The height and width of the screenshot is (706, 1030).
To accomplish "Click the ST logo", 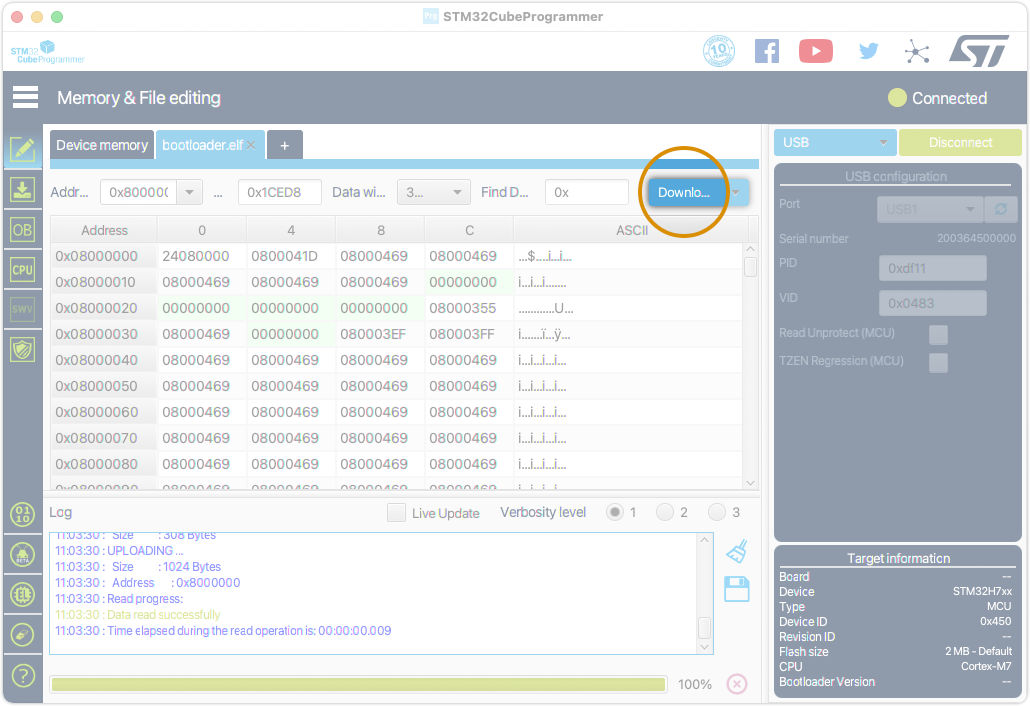I will point(979,51).
